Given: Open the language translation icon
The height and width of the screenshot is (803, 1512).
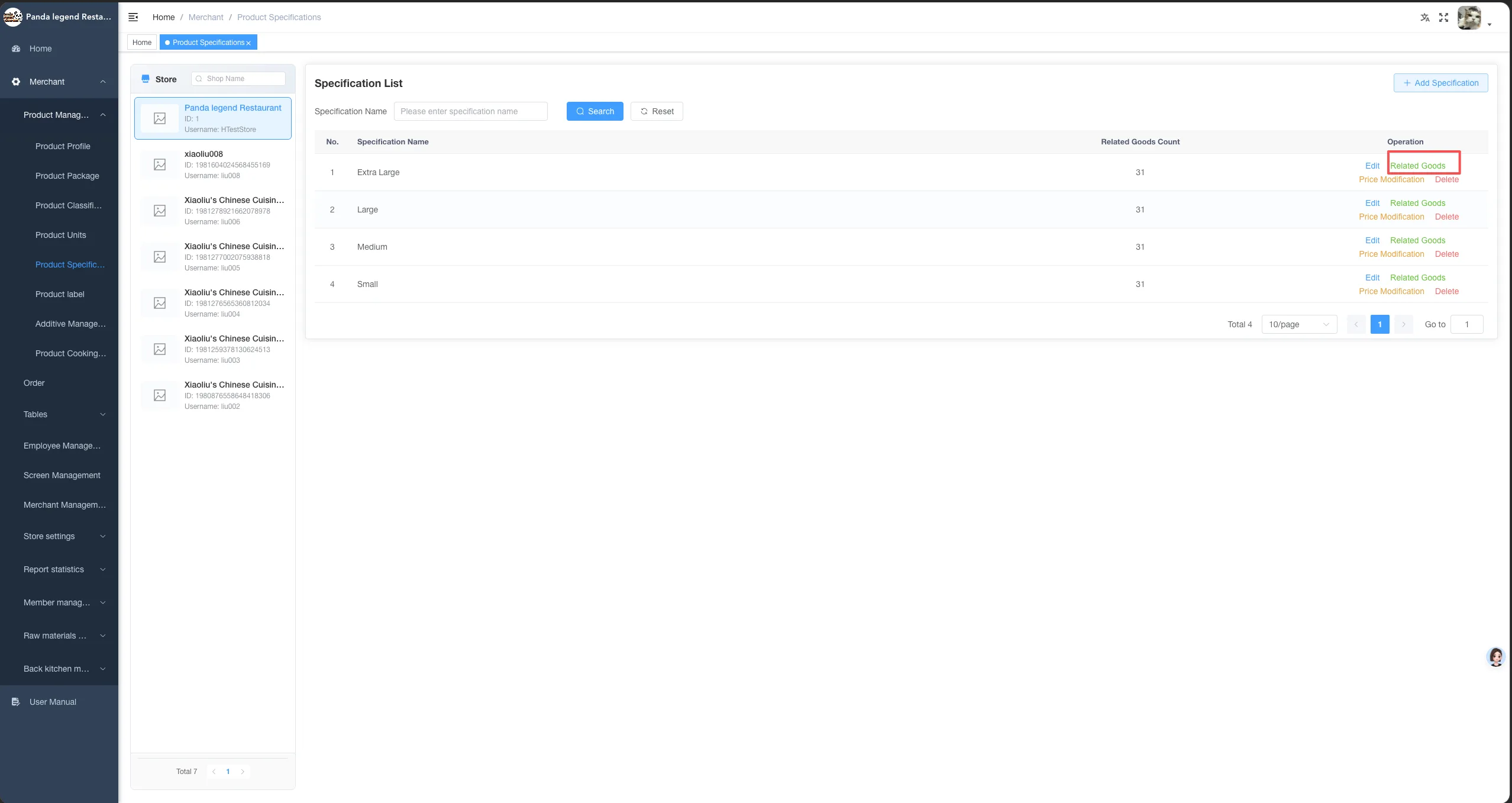Looking at the screenshot, I should click(x=1425, y=18).
